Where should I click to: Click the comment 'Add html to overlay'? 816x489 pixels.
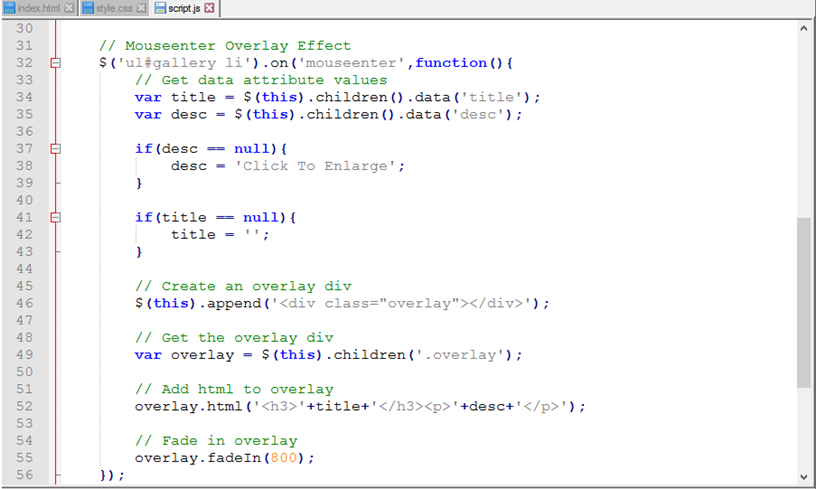pos(234,389)
